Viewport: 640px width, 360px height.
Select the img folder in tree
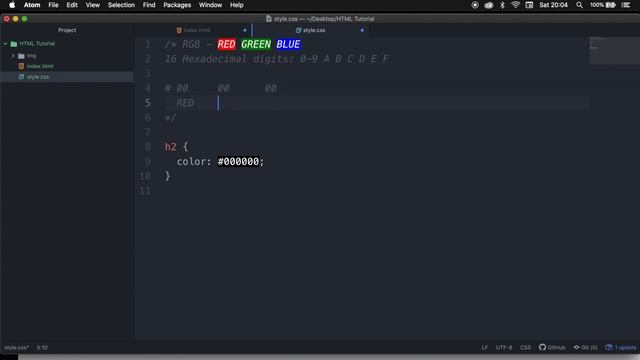(x=31, y=56)
